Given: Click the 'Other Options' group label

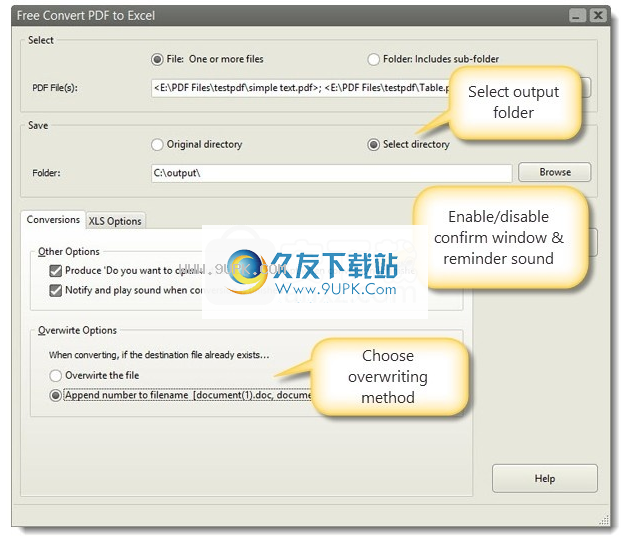Looking at the screenshot, I should [69, 252].
